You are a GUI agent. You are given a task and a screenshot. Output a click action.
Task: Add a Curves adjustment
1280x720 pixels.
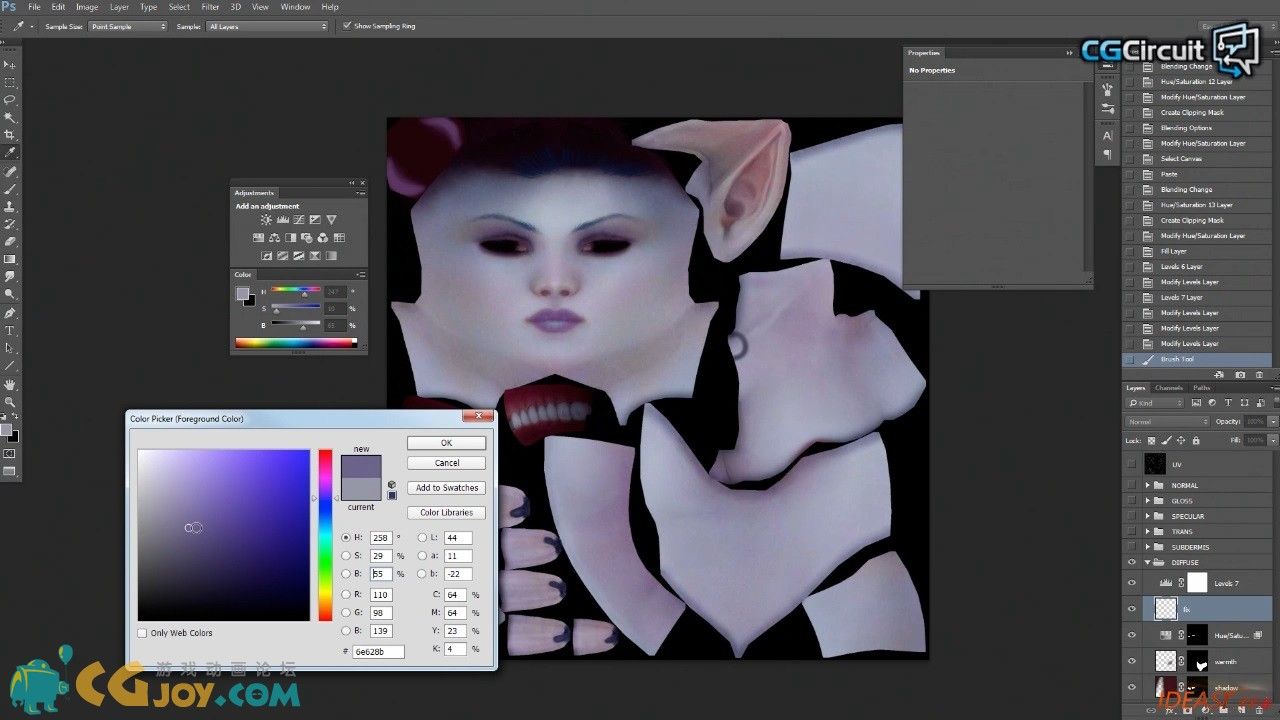298,219
